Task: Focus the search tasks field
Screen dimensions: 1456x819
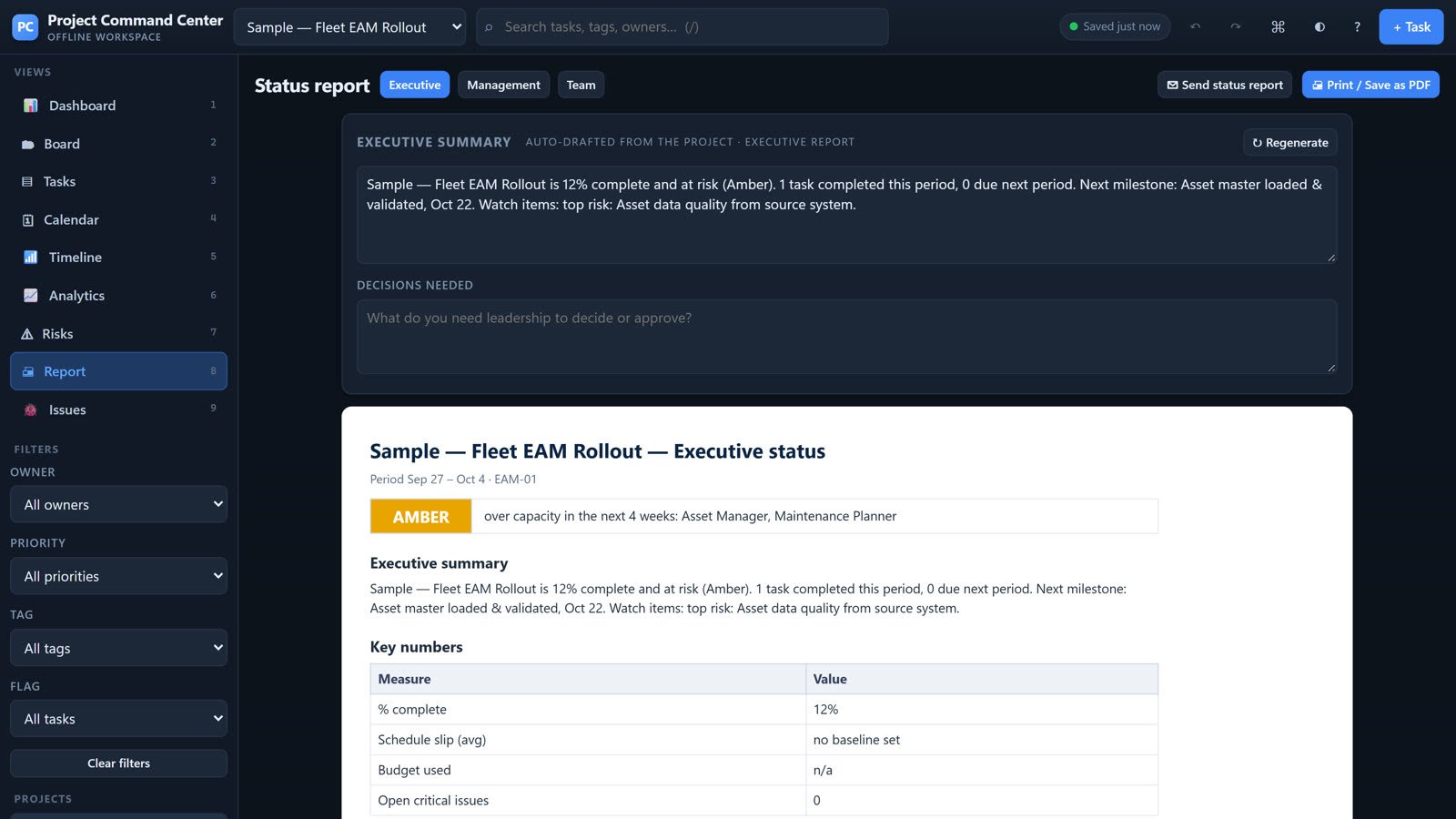Action: (682, 27)
